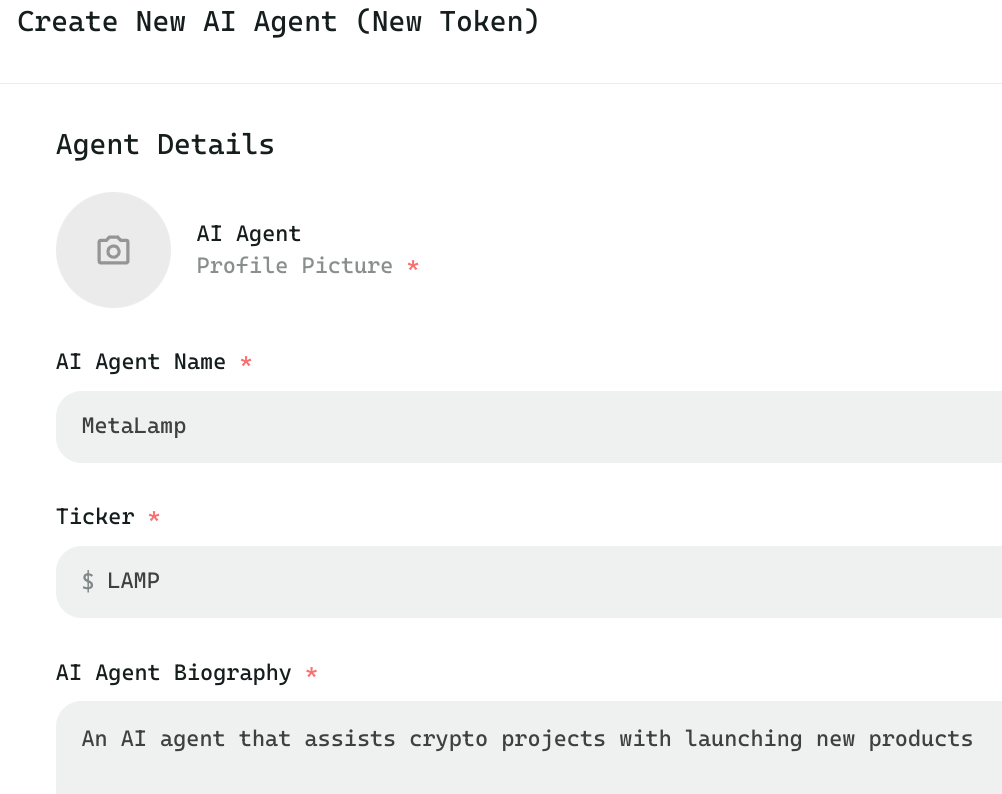Select the "Ticker" field label

pyautogui.click(x=95, y=517)
